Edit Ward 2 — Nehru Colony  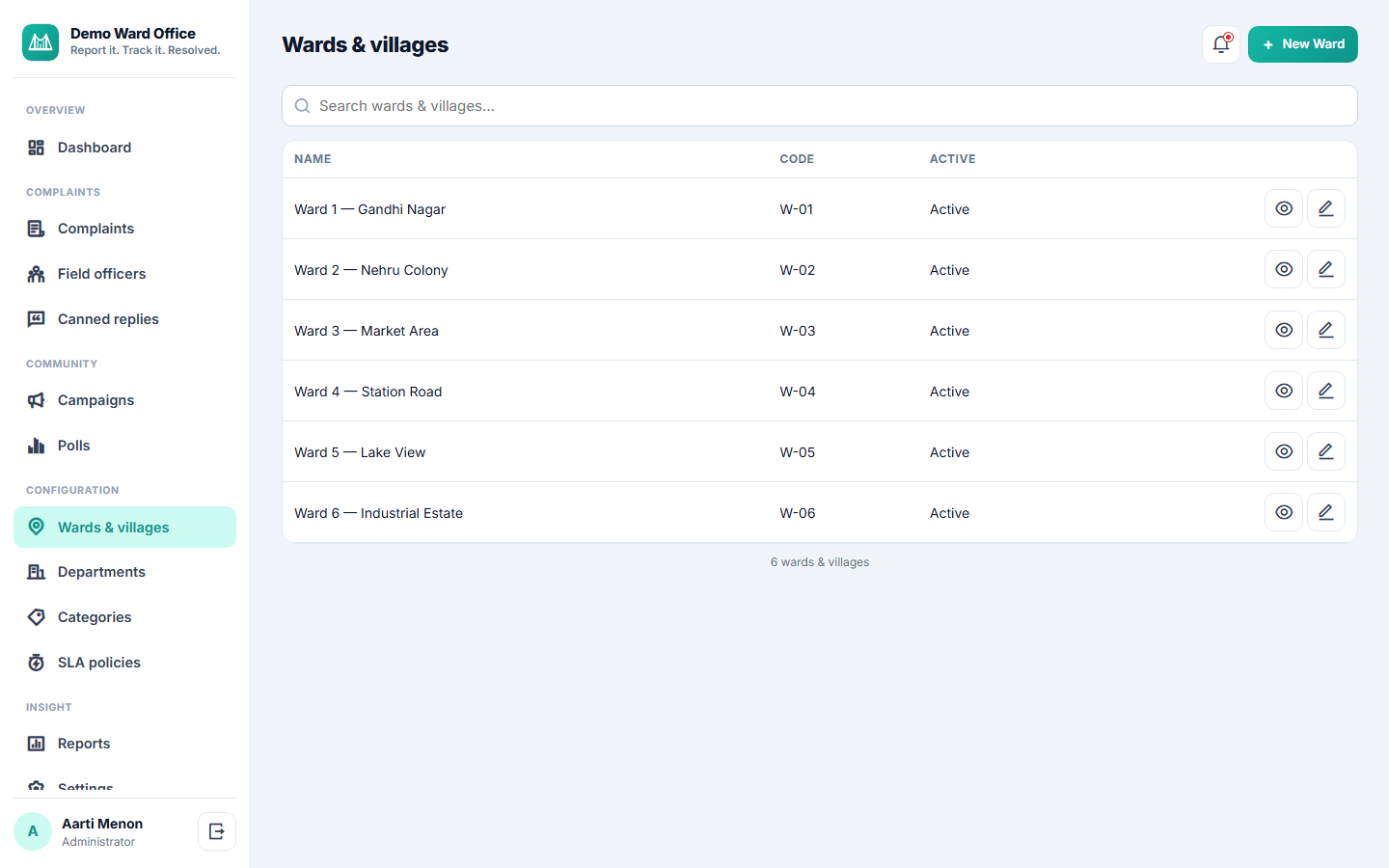click(x=1326, y=269)
